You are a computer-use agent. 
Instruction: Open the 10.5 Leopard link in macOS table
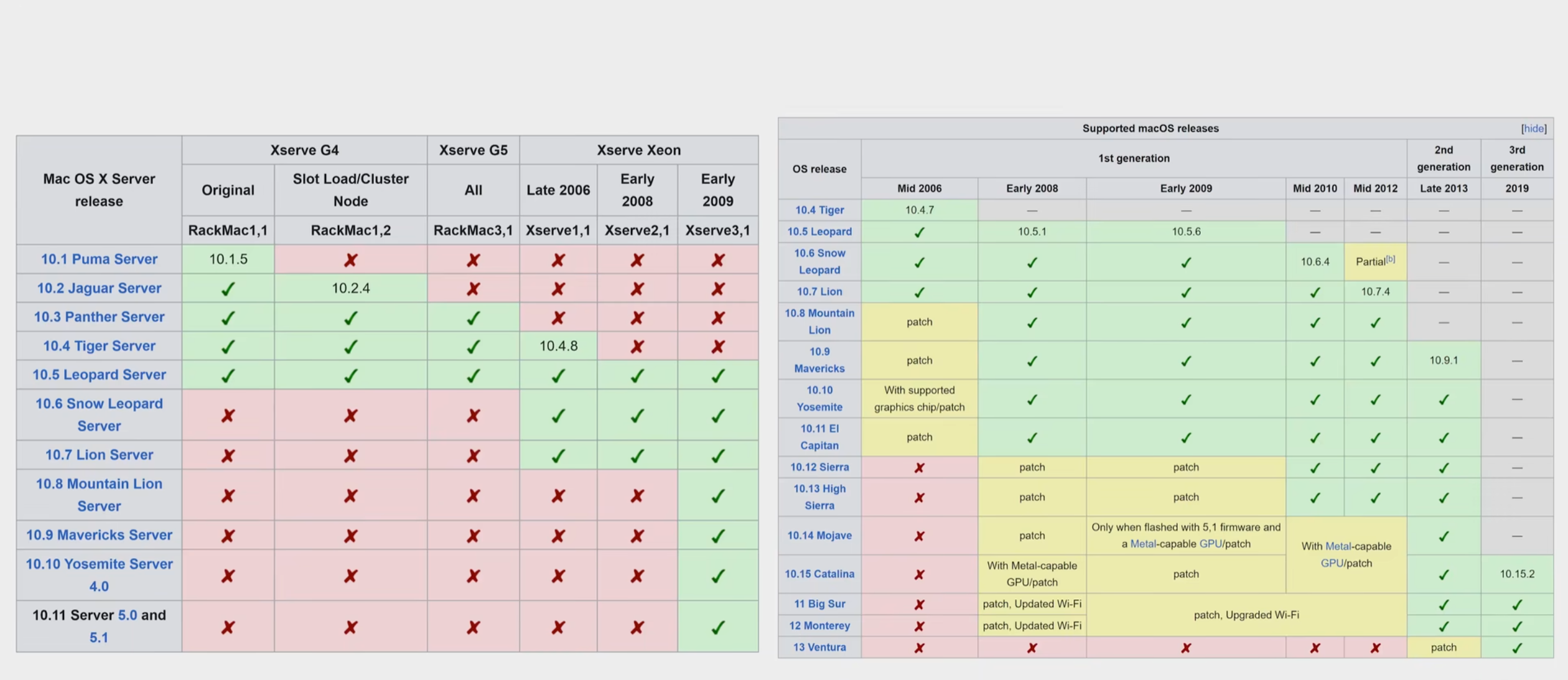tap(819, 232)
